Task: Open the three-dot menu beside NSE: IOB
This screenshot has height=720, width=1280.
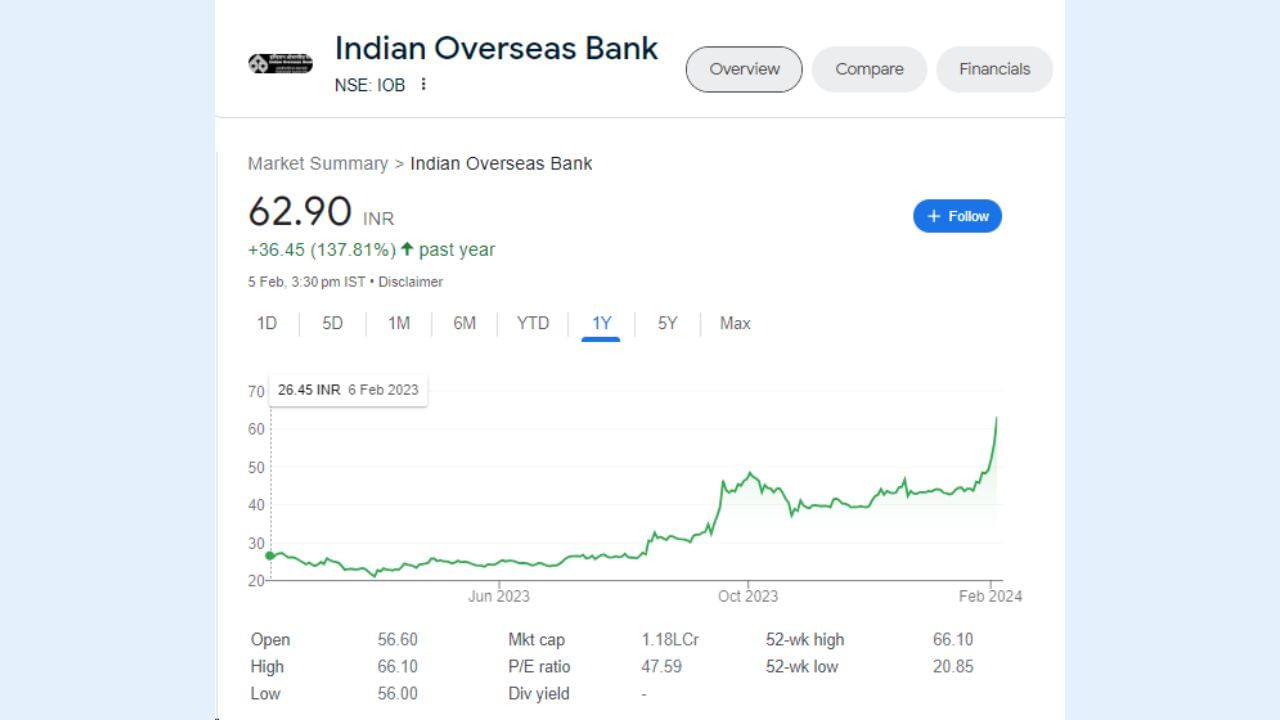Action: (x=424, y=85)
